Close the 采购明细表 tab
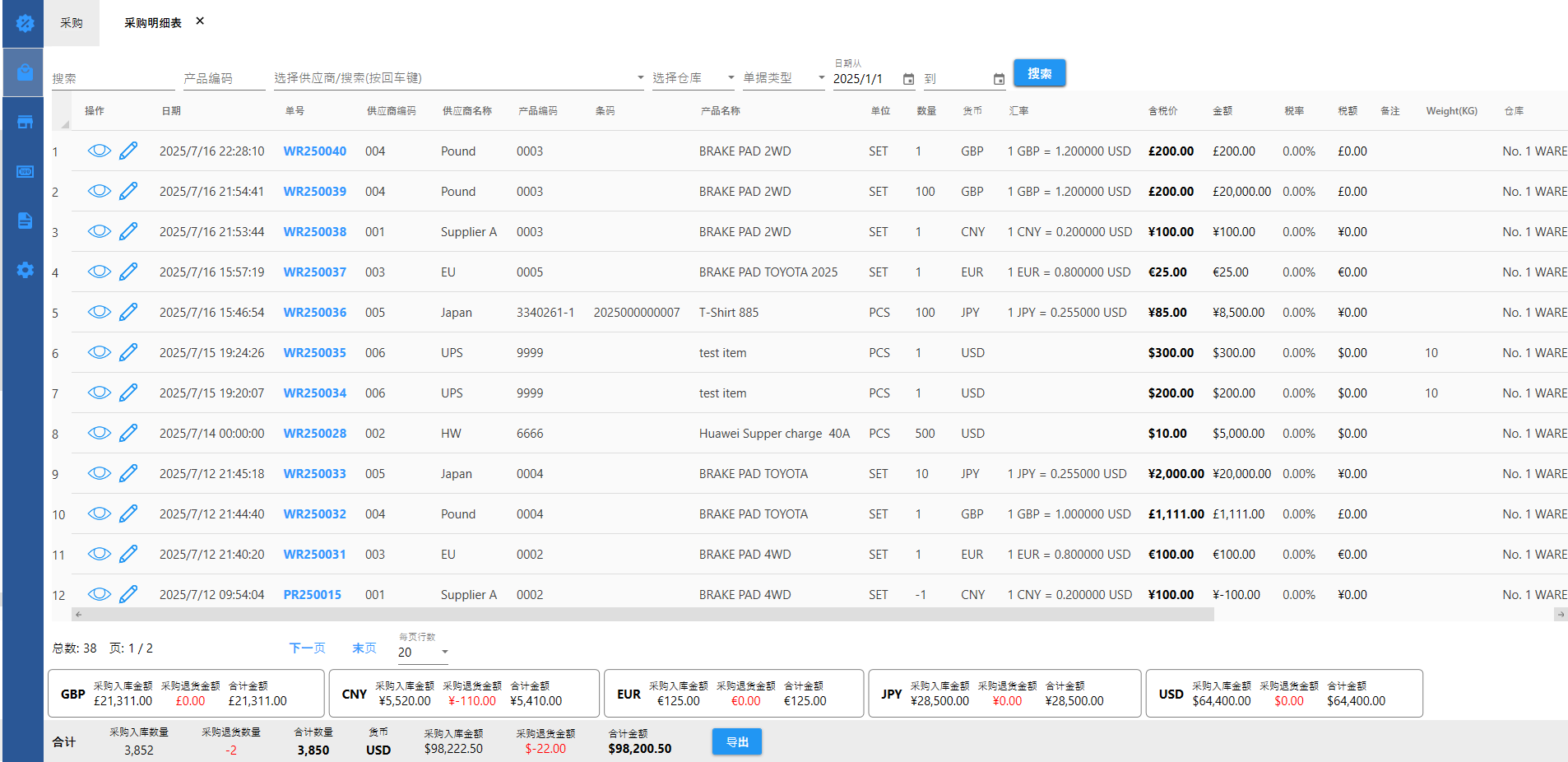The image size is (1568, 762). [x=200, y=21]
